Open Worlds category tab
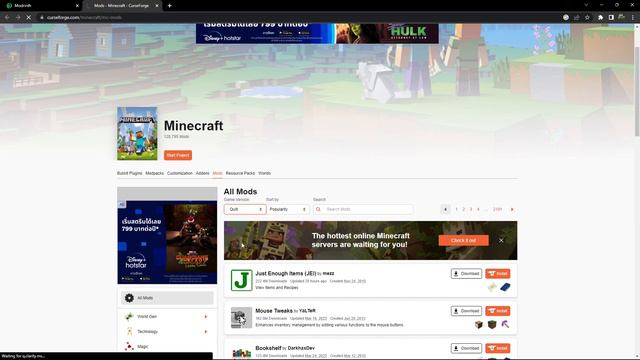640x360 pixels. pyautogui.click(x=264, y=173)
